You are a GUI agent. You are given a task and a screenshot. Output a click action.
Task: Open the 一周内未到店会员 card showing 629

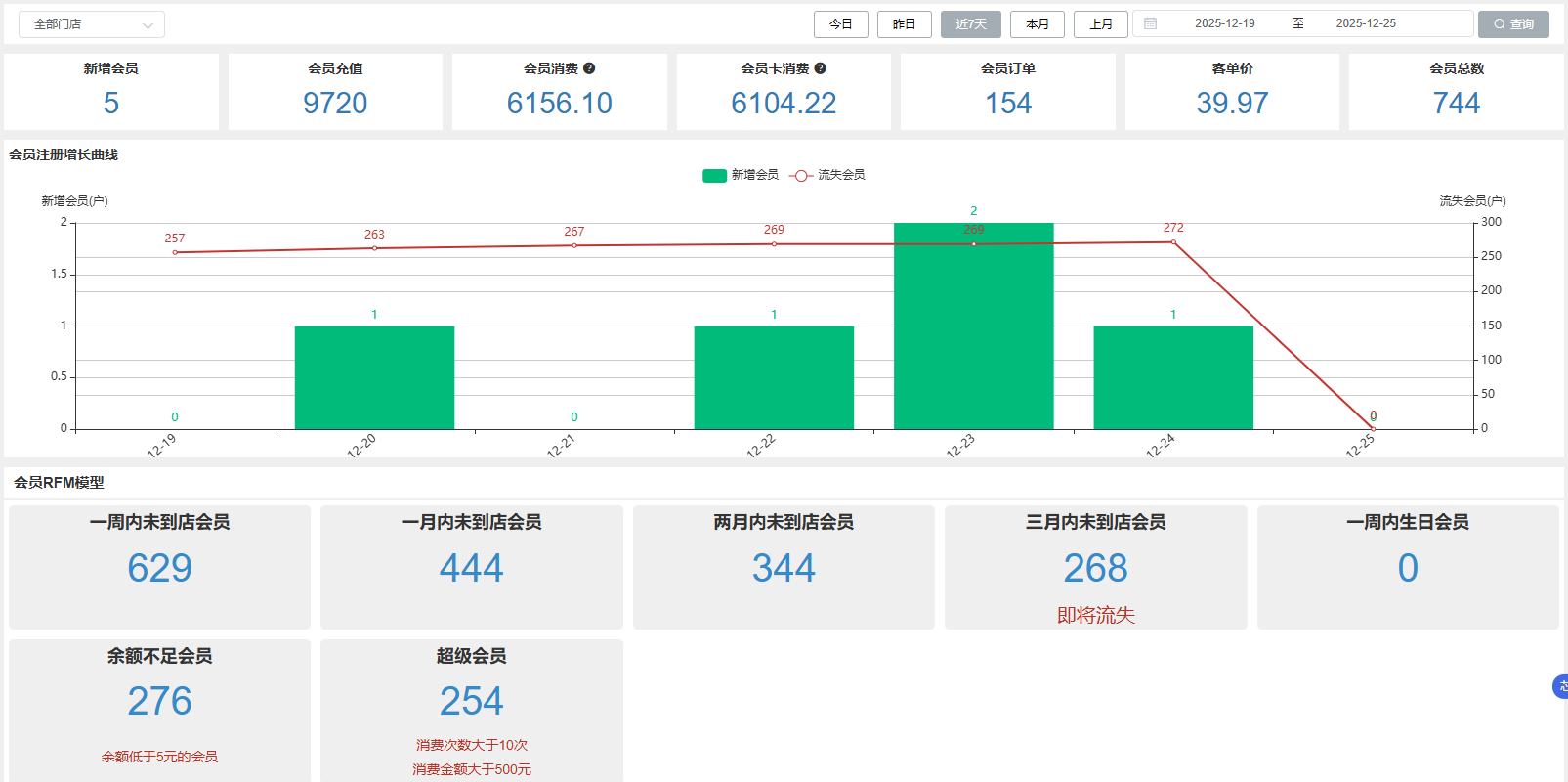pos(160,567)
